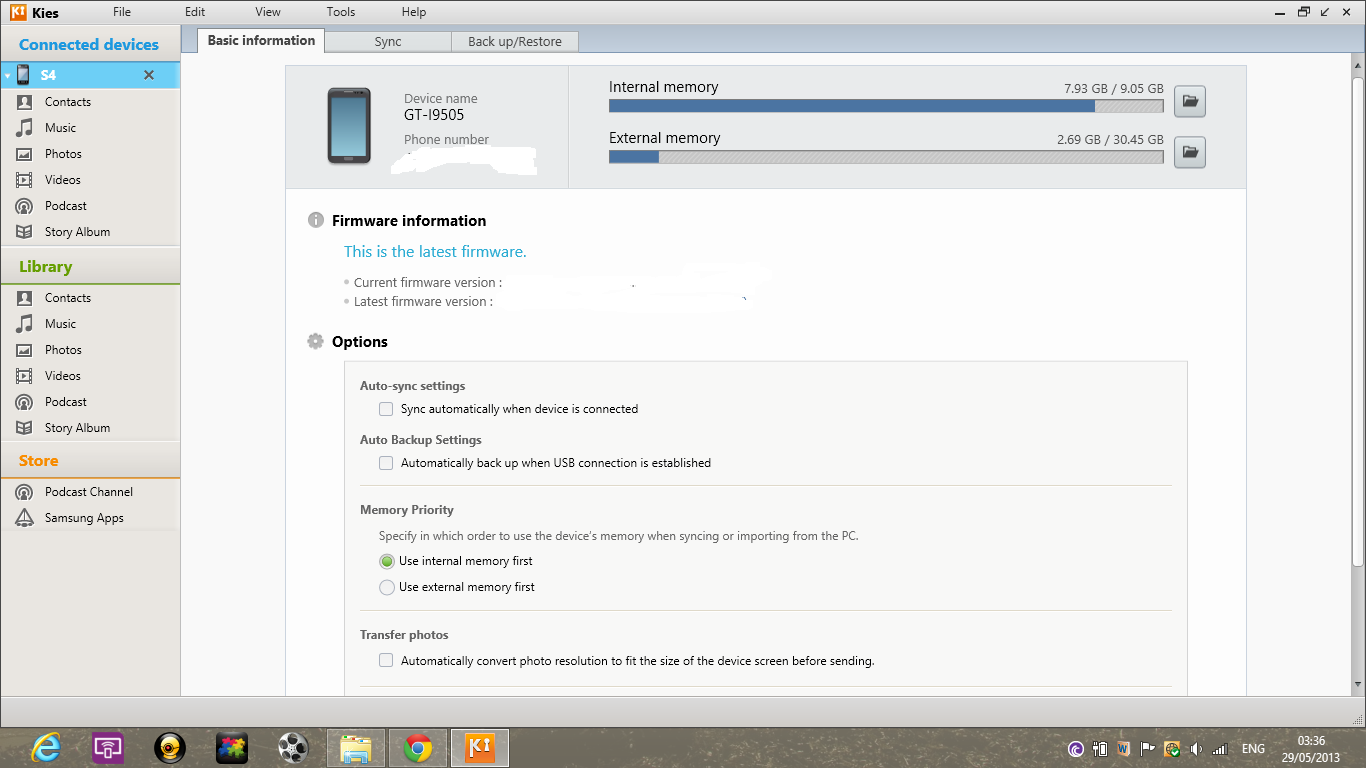Open Podcast Channel in the Store

(88, 492)
